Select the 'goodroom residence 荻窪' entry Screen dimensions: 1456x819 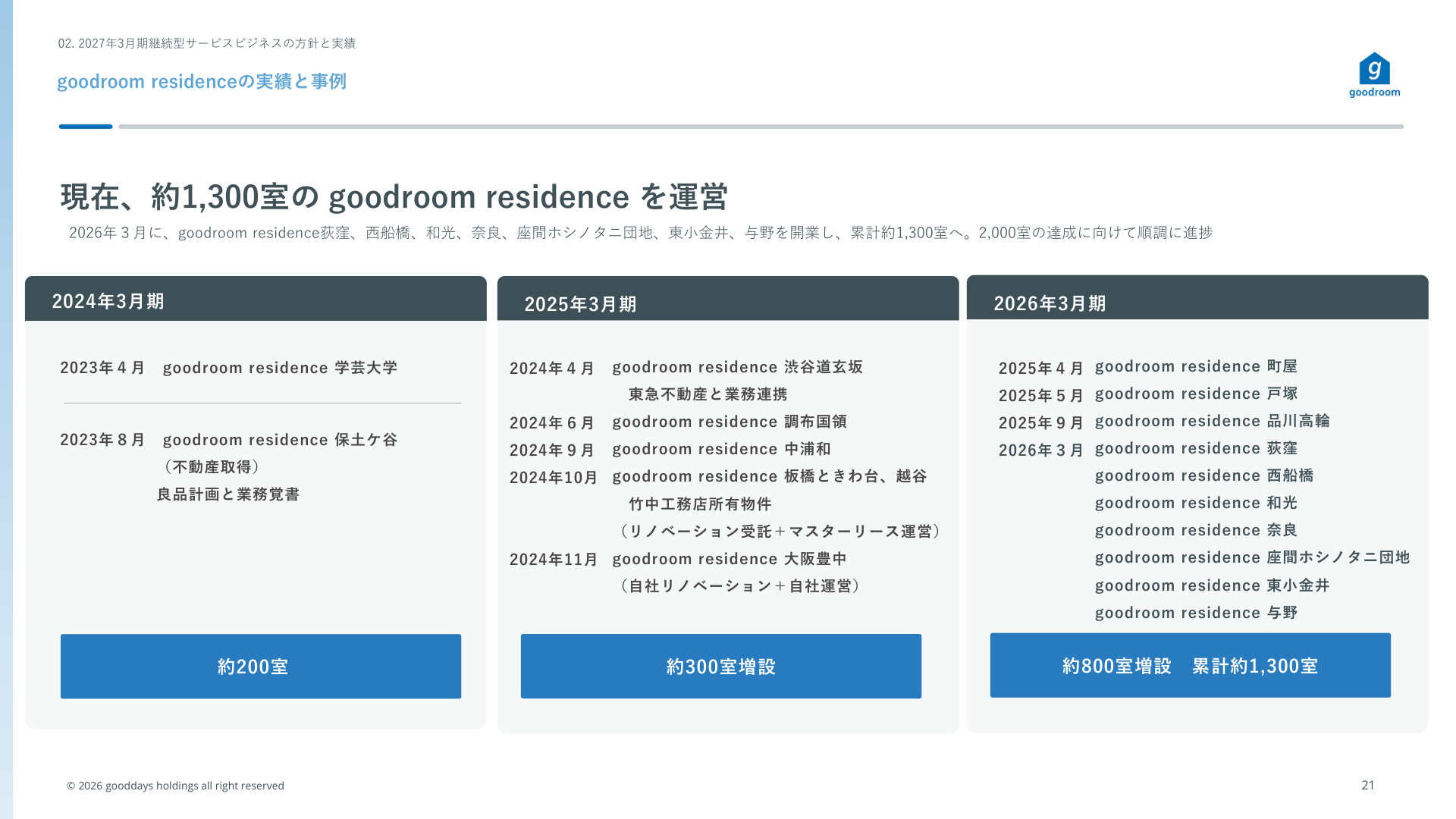pos(1197,448)
